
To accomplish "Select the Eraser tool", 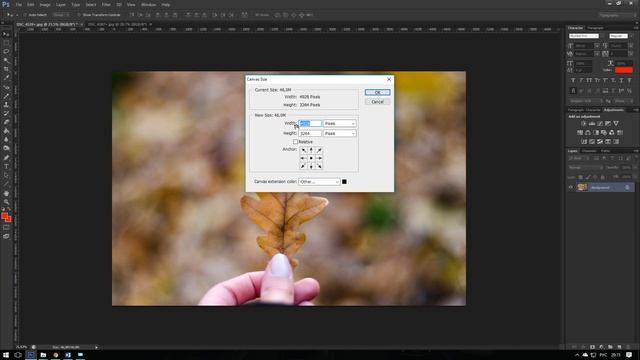I will 6,122.
